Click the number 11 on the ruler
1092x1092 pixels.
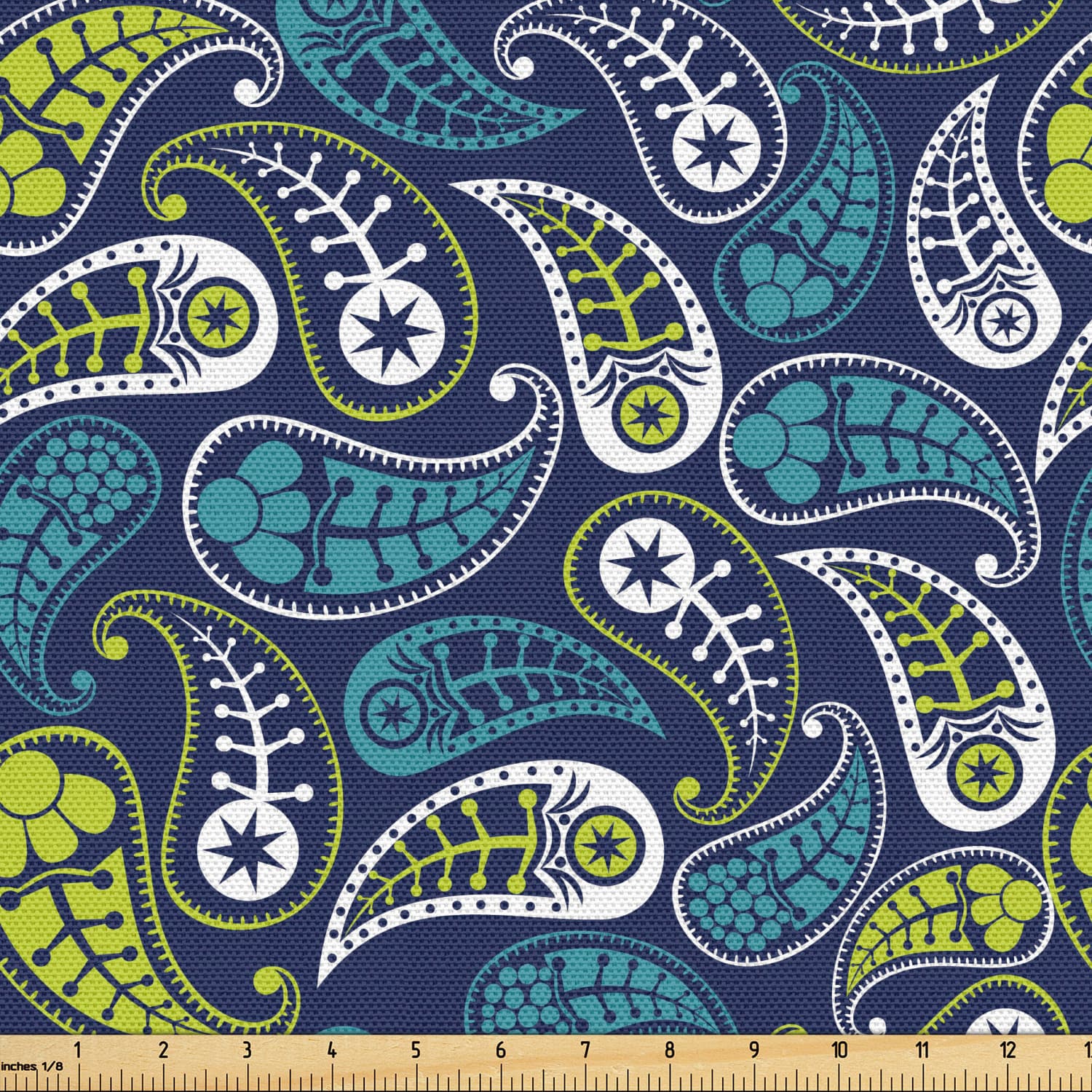click(923, 1050)
